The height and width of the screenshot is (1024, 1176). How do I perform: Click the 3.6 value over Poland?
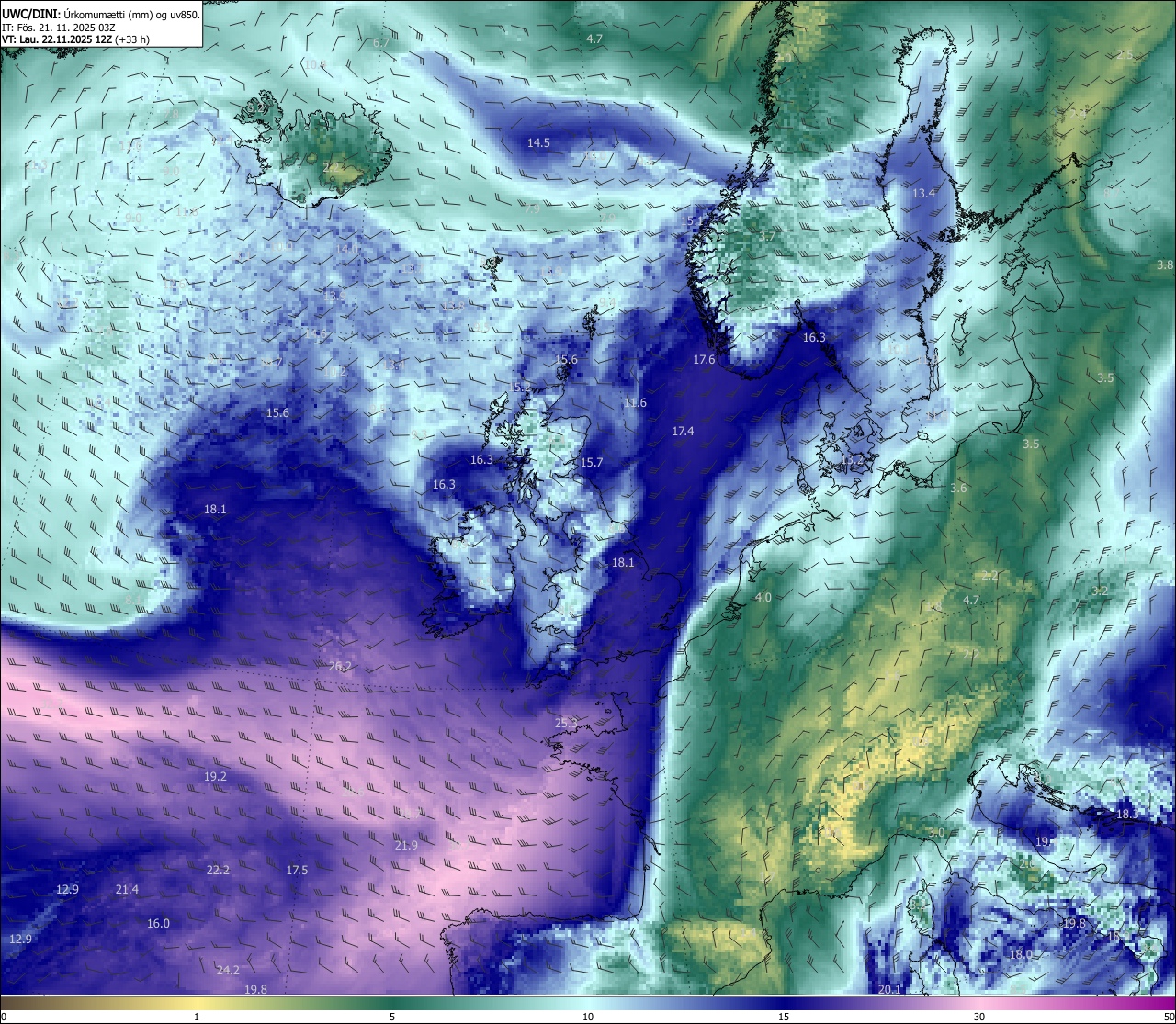(x=958, y=489)
